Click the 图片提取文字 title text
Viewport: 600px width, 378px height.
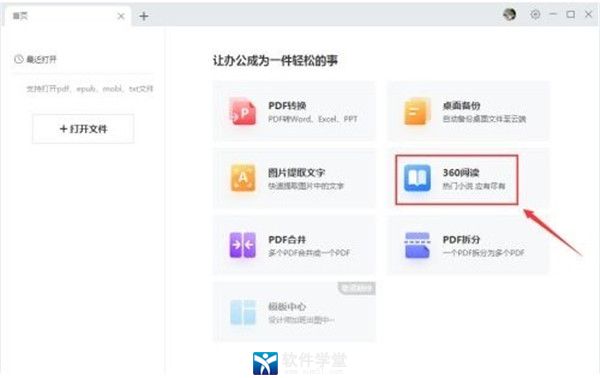[296, 173]
